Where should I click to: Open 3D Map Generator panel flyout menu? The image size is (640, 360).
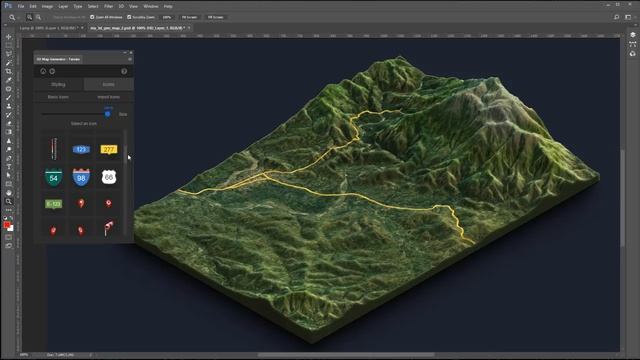(x=130, y=59)
